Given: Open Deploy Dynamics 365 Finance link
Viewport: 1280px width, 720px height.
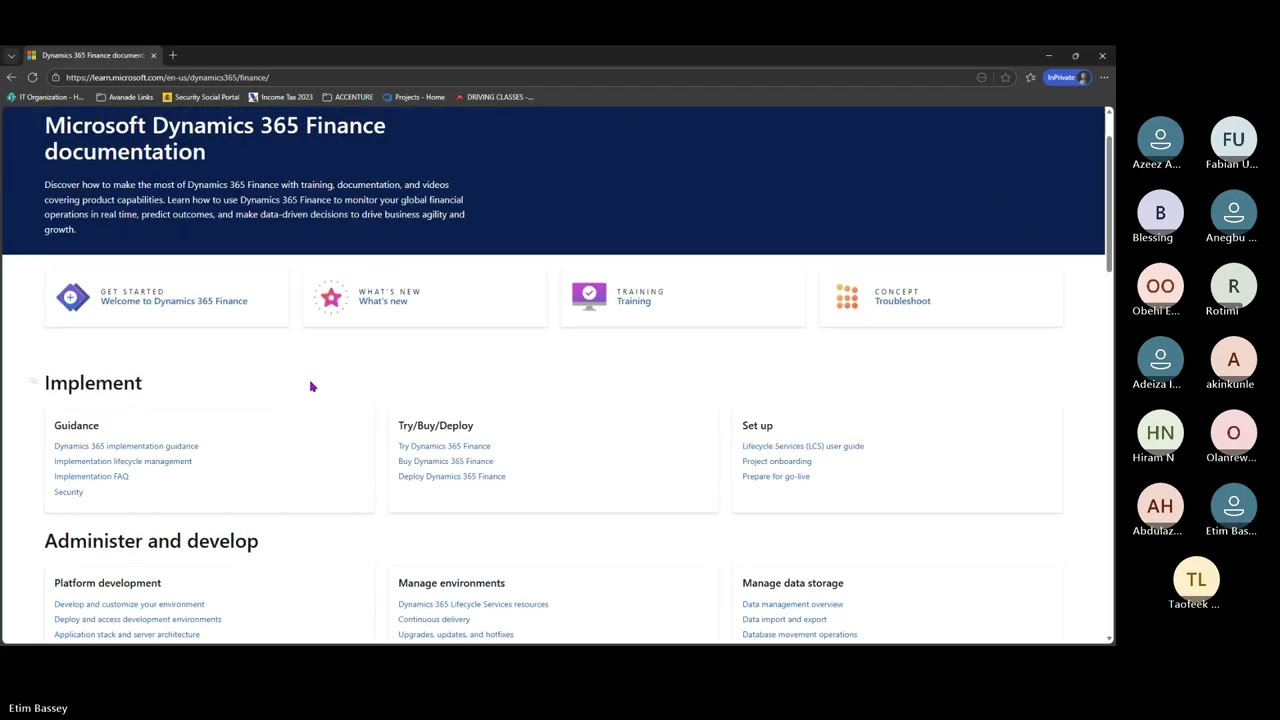Looking at the screenshot, I should coord(452,476).
